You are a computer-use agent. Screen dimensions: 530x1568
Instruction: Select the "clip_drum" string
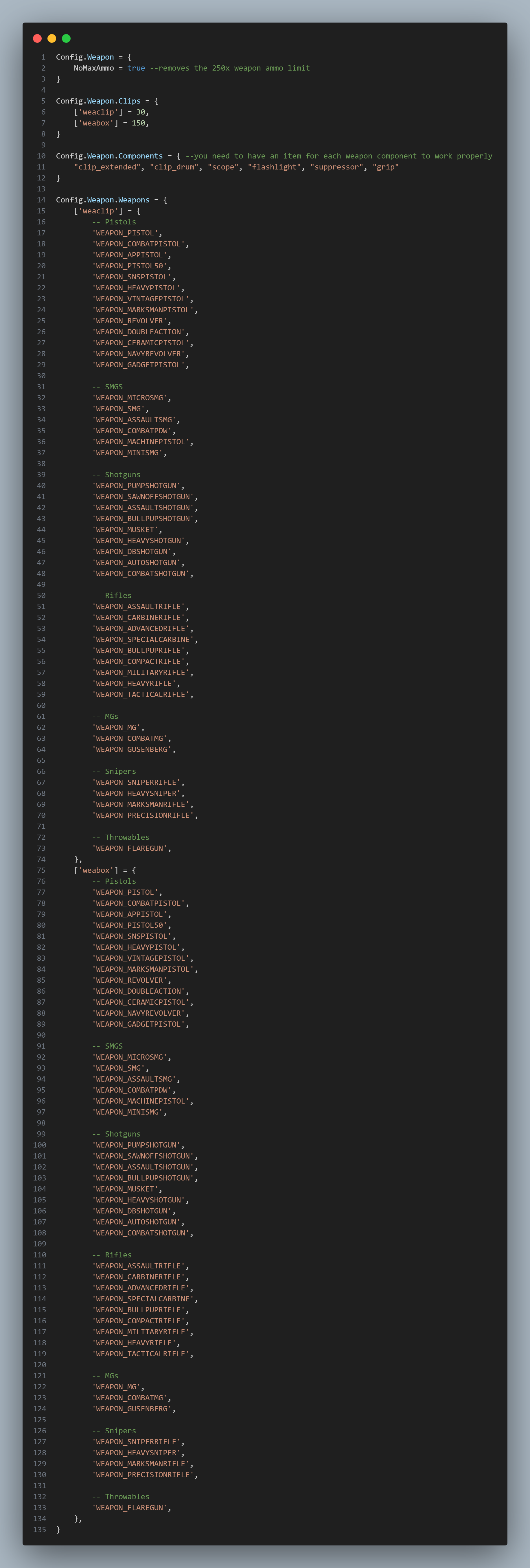point(174,167)
